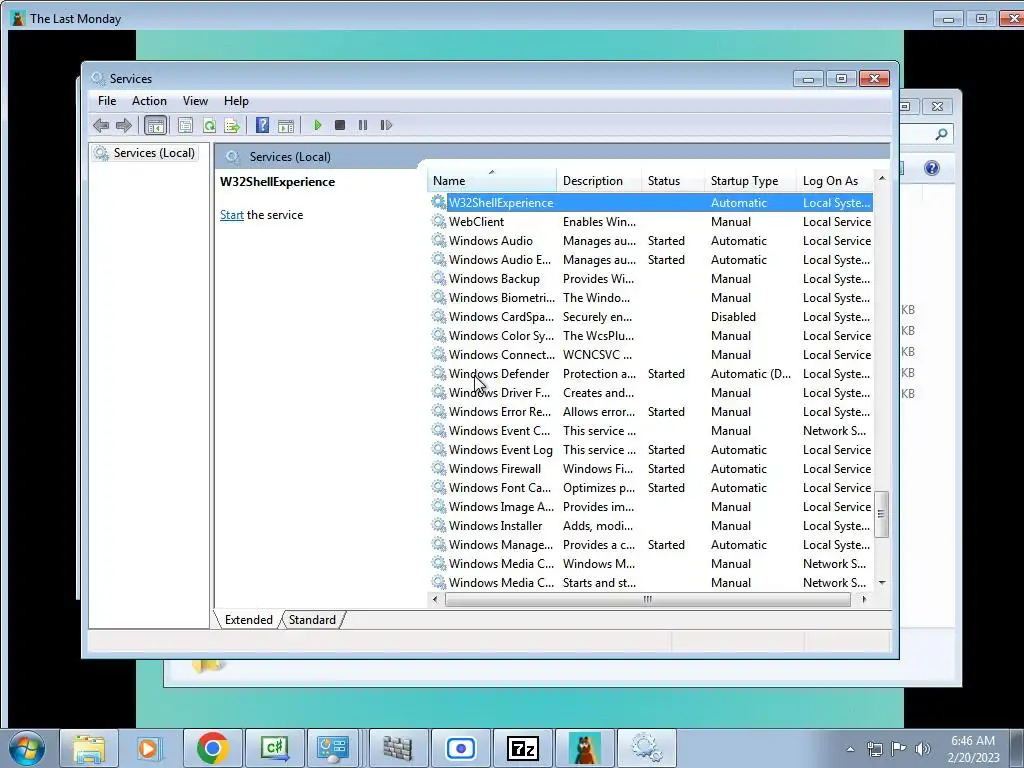Sort by Startup Type column header

[x=750, y=181]
